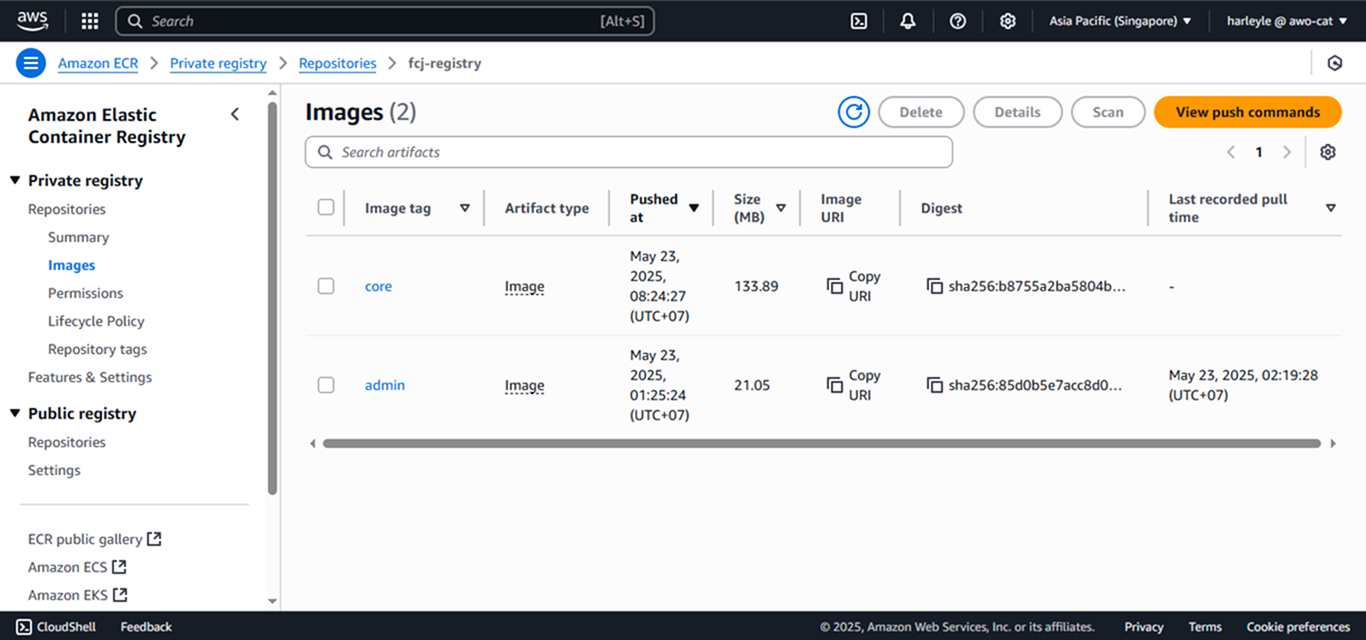Open the clock panel icon at right
The height and width of the screenshot is (640, 1366).
click(1335, 63)
